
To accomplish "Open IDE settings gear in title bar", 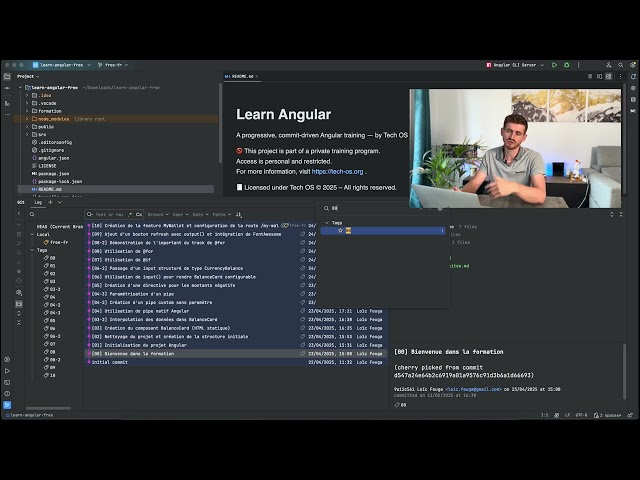I will click(633, 65).
